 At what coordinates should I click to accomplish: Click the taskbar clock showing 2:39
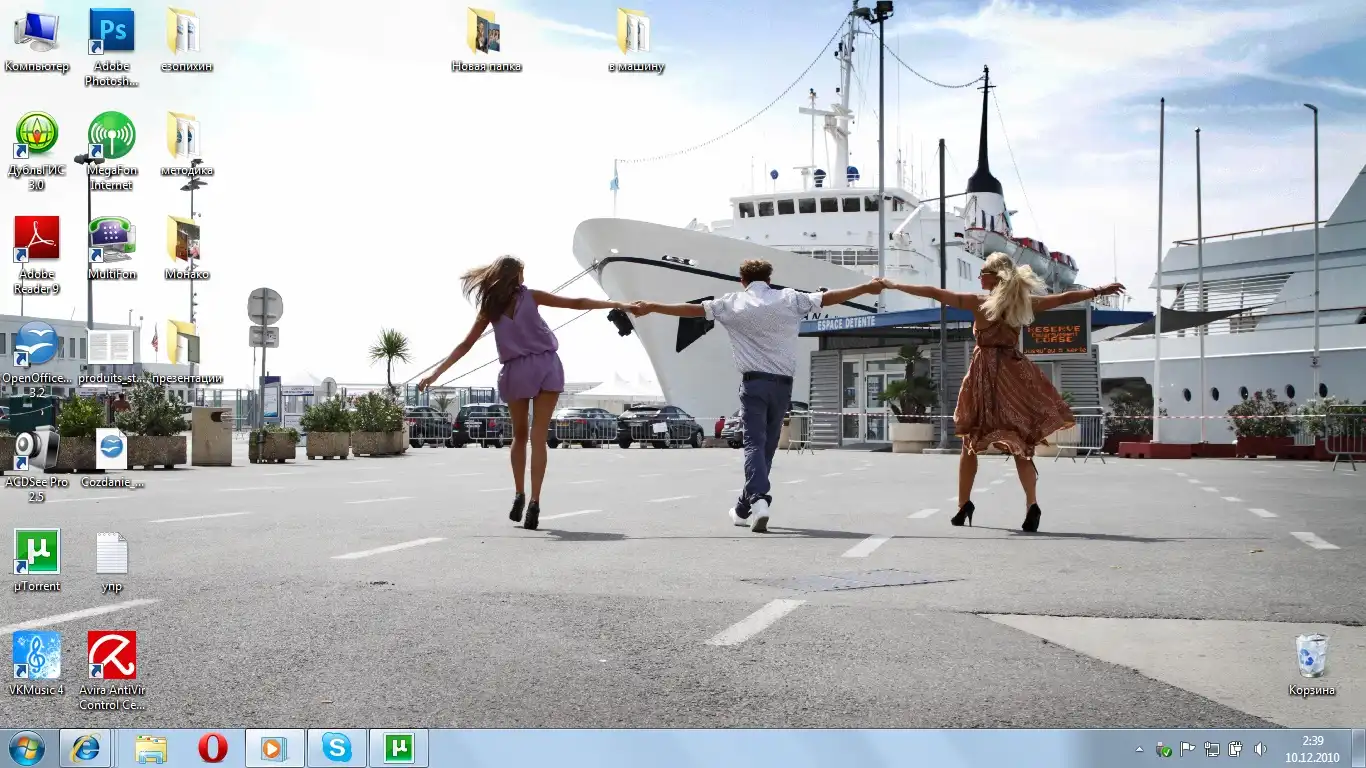click(x=1312, y=749)
